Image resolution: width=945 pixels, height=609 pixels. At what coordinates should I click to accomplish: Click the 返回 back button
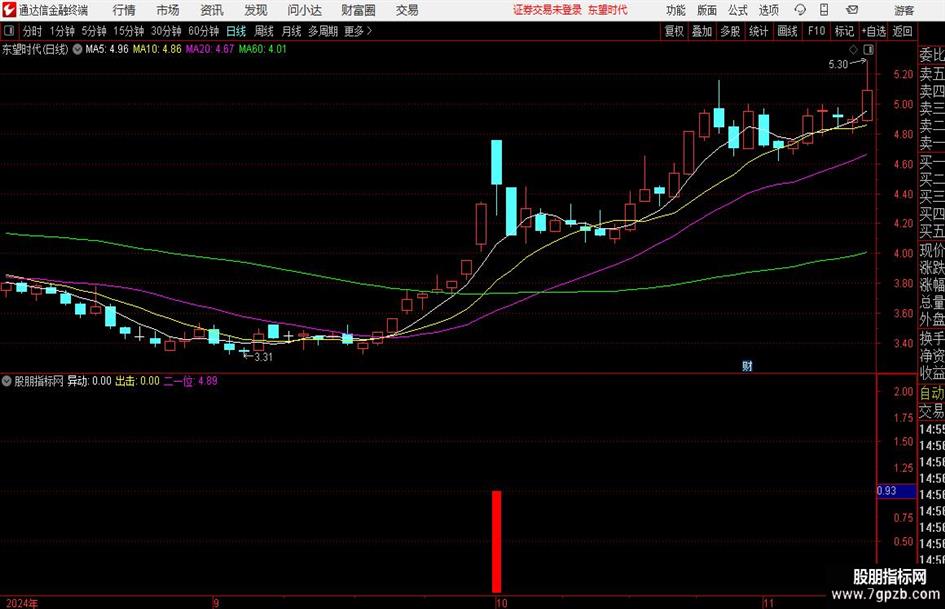902,31
